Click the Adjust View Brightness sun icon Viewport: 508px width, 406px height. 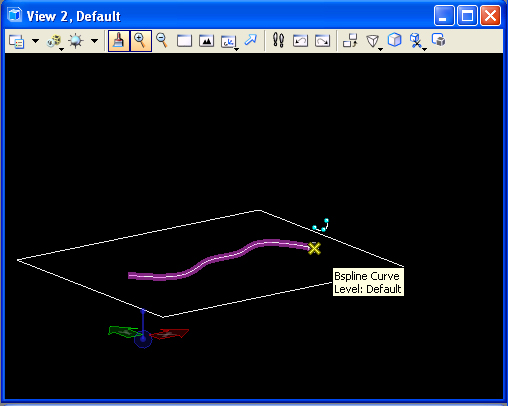[x=76, y=41]
